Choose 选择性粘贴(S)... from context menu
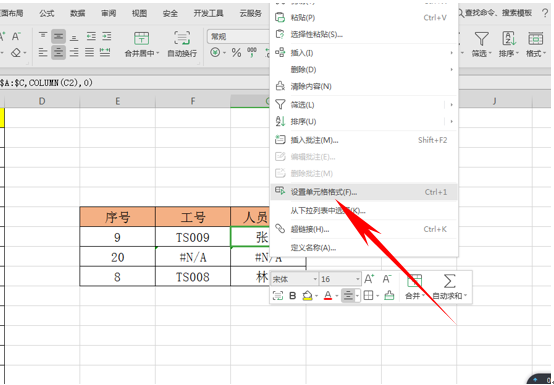Image resolution: width=554 pixels, height=385 pixels. pos(364,34)
